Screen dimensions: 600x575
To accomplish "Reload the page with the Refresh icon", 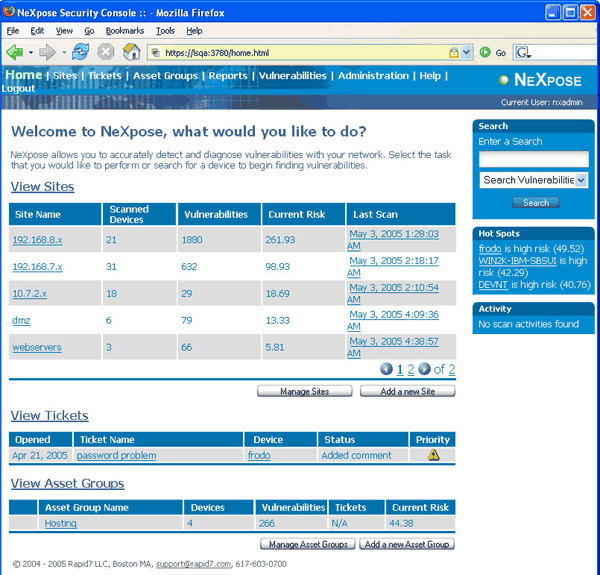I will pyautogui.click(x=81, y=52).
